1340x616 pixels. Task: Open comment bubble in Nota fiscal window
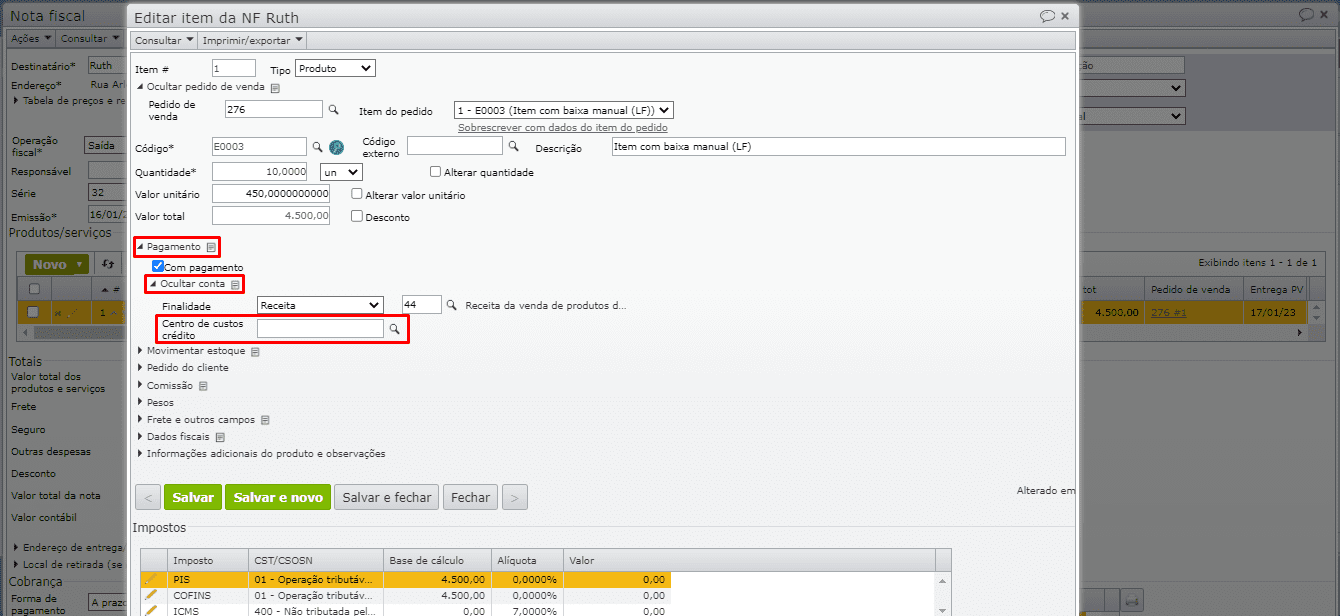coord(1306,15)
